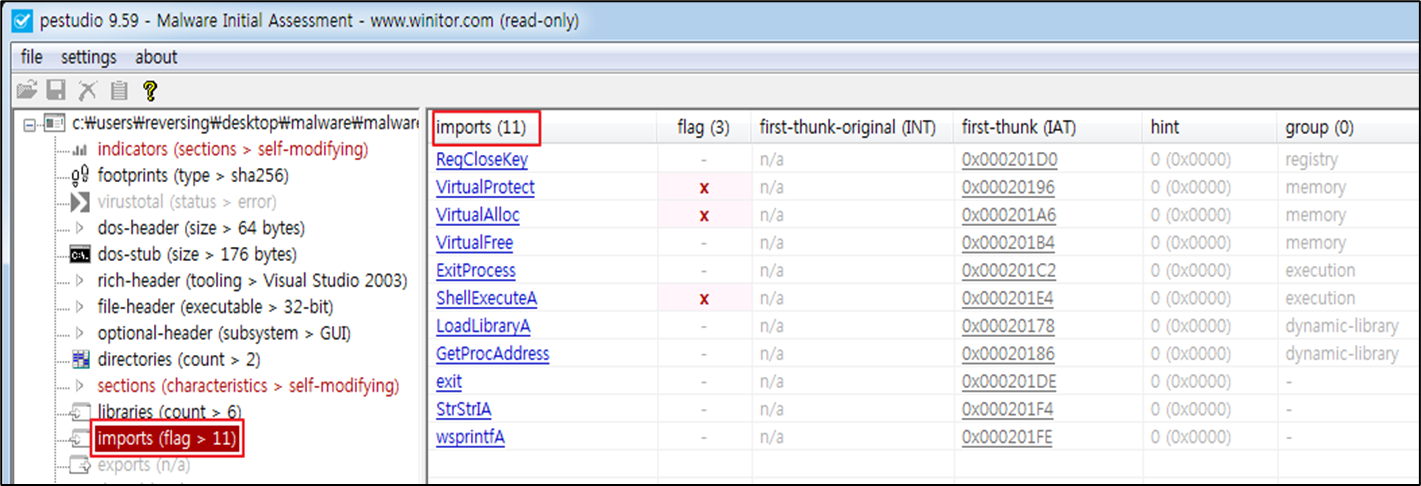
Task: Click IAT address 0x000201C2
Action: point(1008,270)
